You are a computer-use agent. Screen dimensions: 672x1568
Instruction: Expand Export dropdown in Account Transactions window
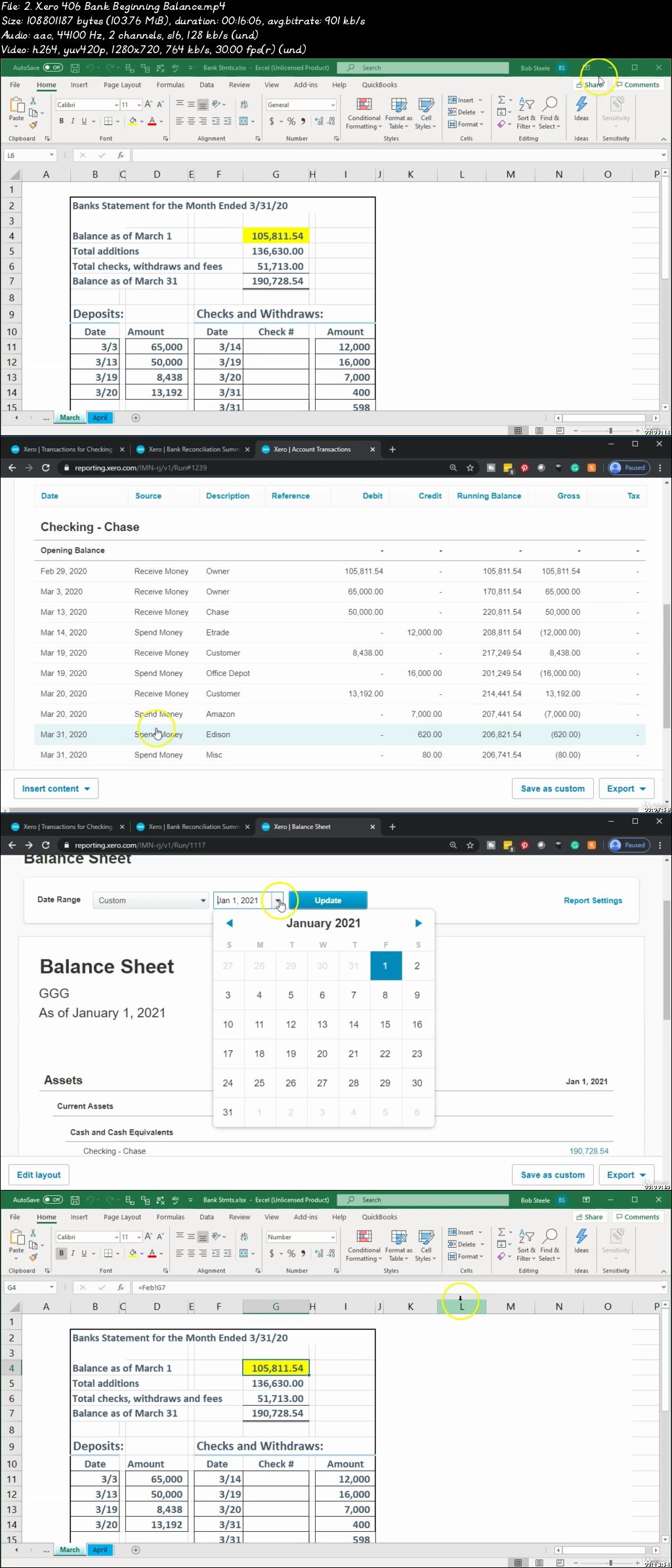point(626,788)
